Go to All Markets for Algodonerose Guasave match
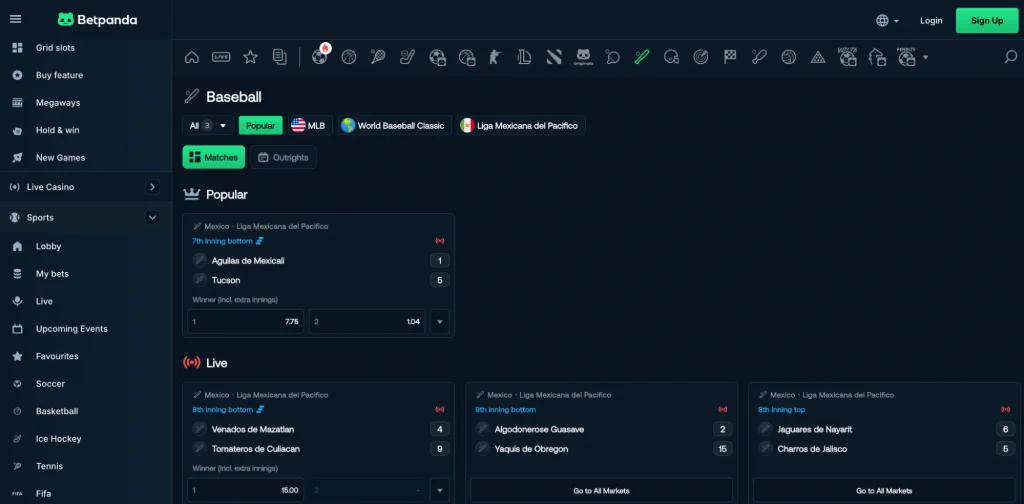 [x=601, y=491]
